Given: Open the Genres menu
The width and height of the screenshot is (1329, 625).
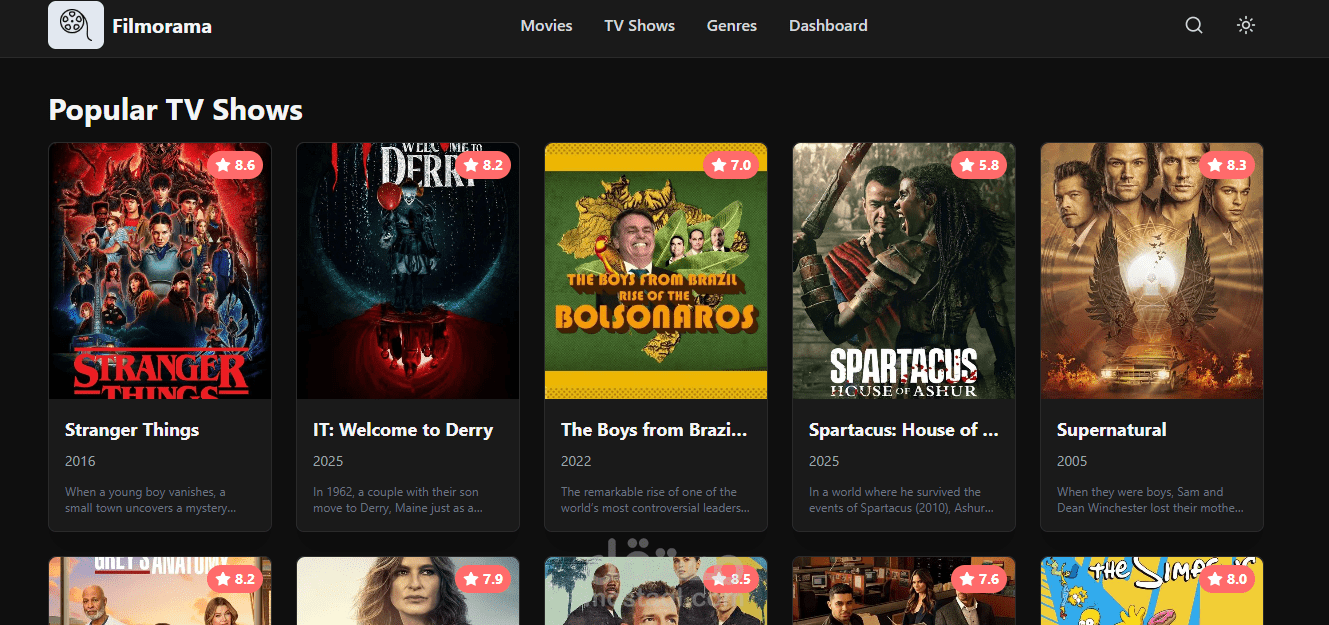Looking at the screenshot, I should [x=732, y=26].
